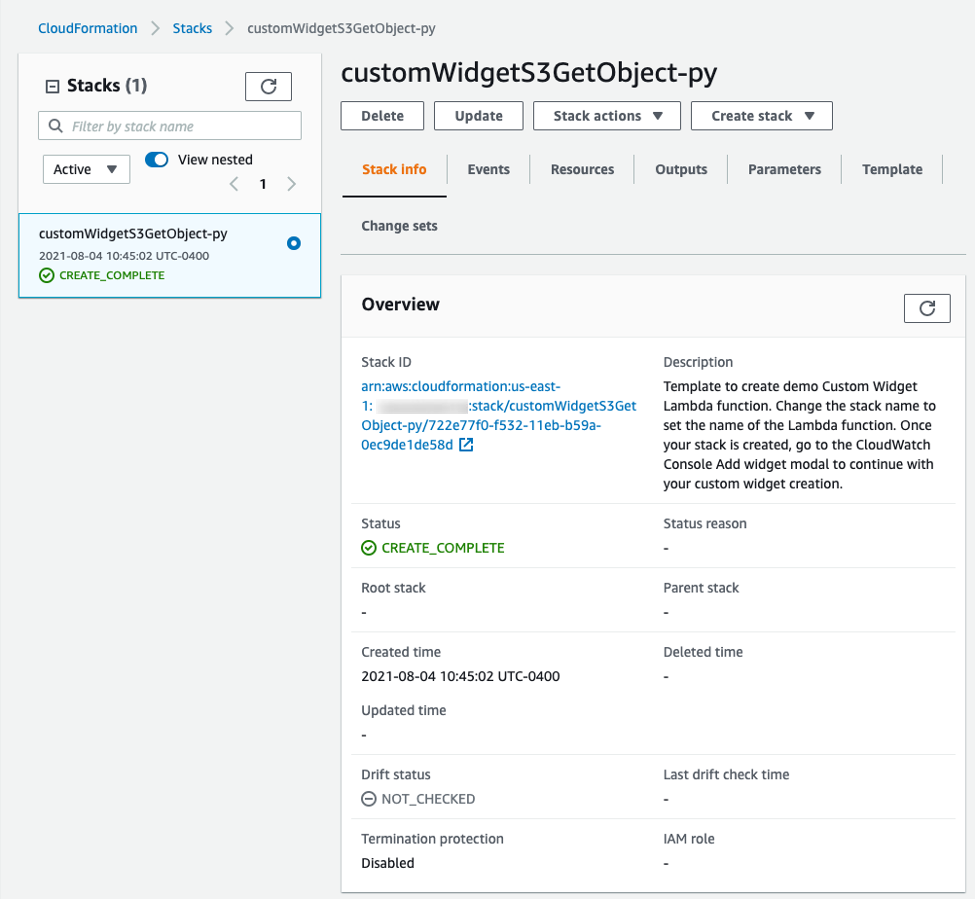Open the Active filter dropdown

point(86,169)
